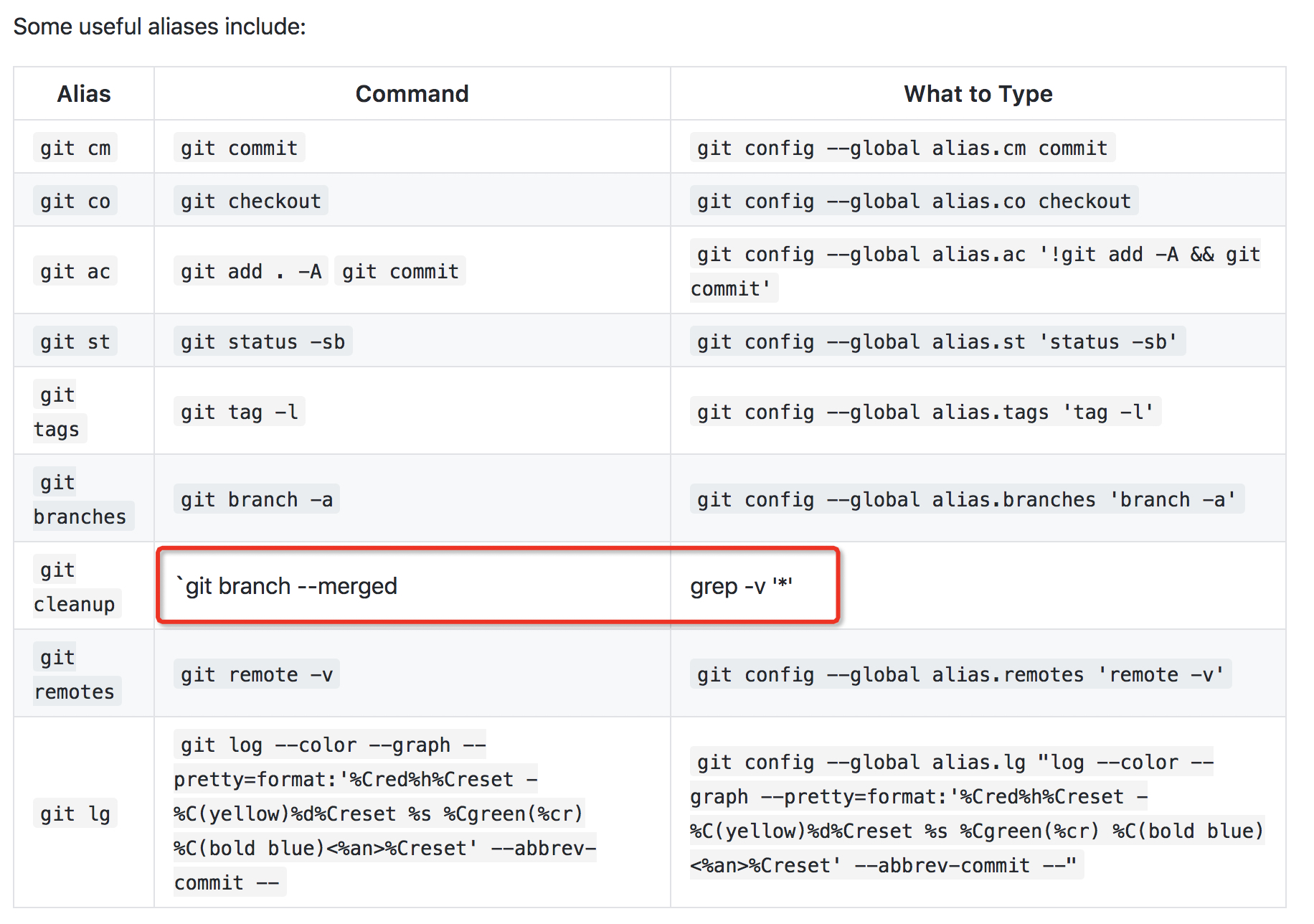Select the 'git status -sb' command
This screenshot has width=1314, height=924.
pos(263,341)
